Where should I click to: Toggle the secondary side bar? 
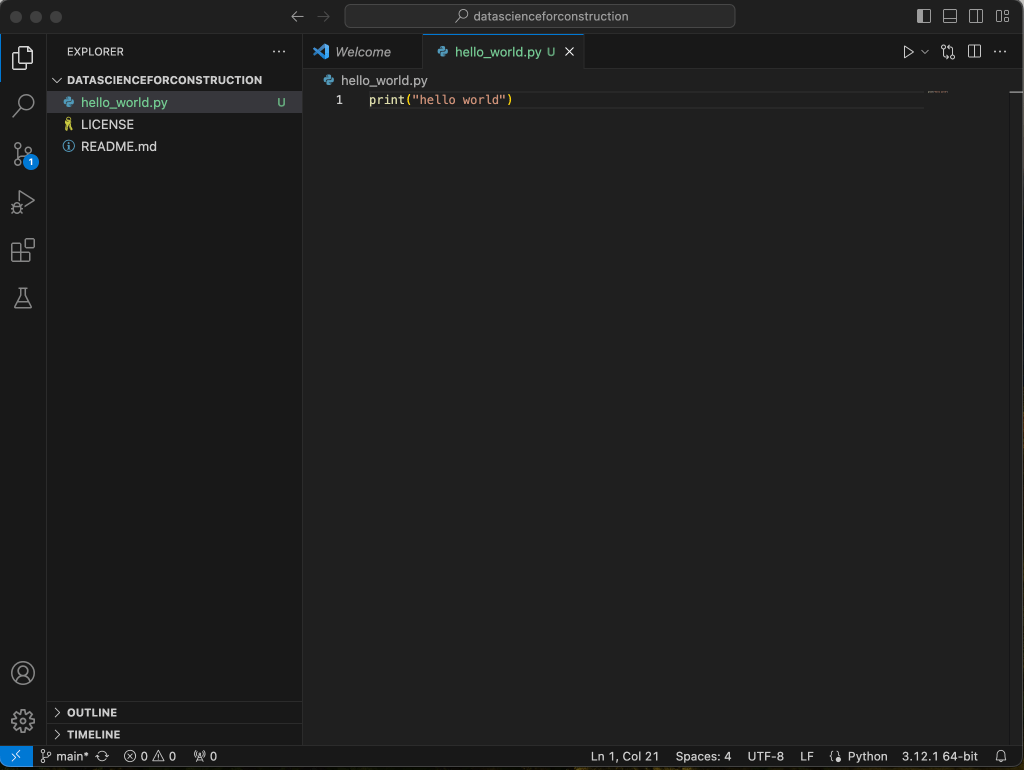coord(976,16)
